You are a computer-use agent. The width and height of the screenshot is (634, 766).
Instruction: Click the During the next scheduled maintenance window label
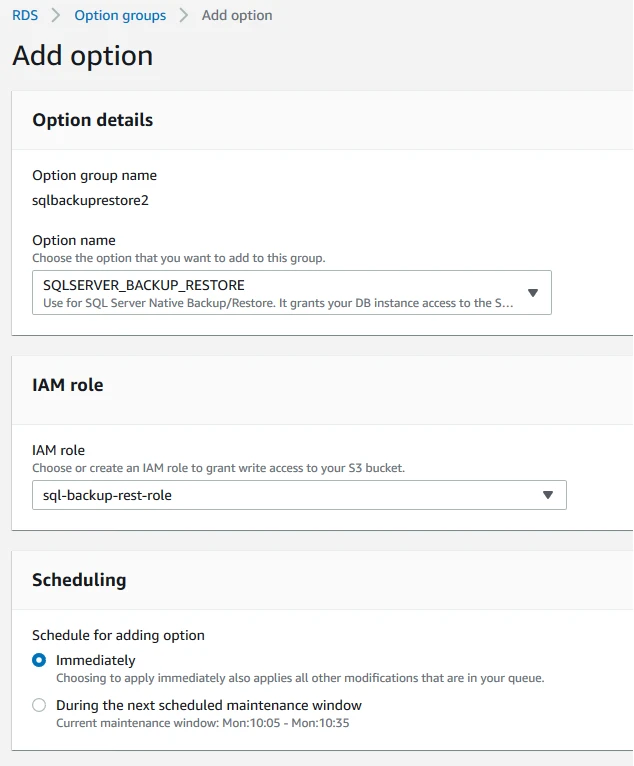click(x=209, y=705)
